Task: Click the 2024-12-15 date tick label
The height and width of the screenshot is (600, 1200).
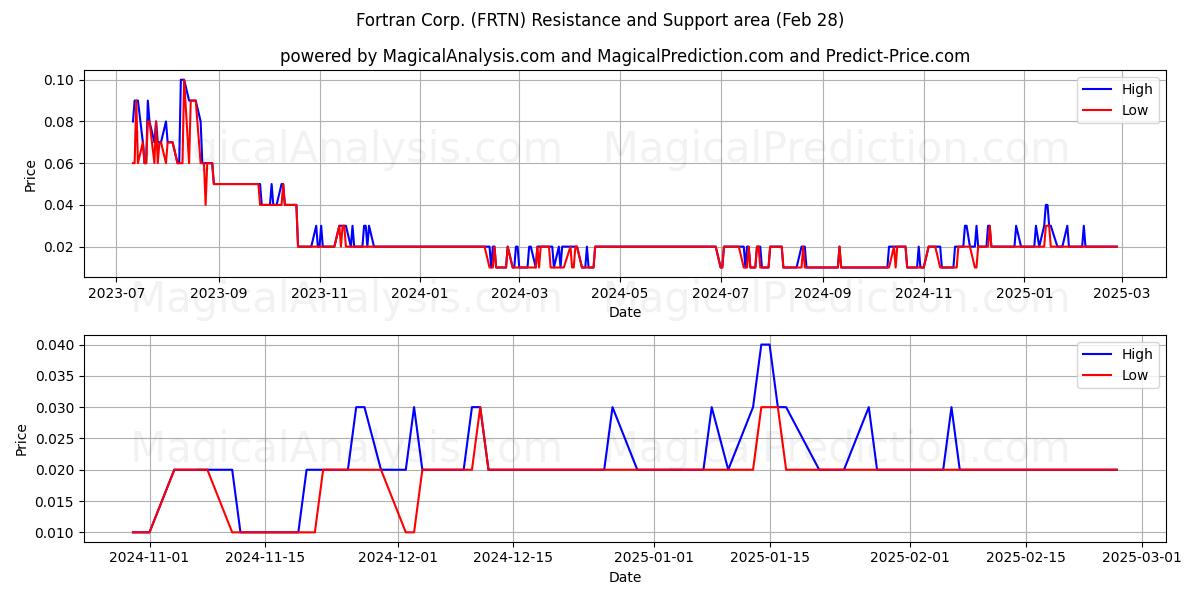Action: 513,558
